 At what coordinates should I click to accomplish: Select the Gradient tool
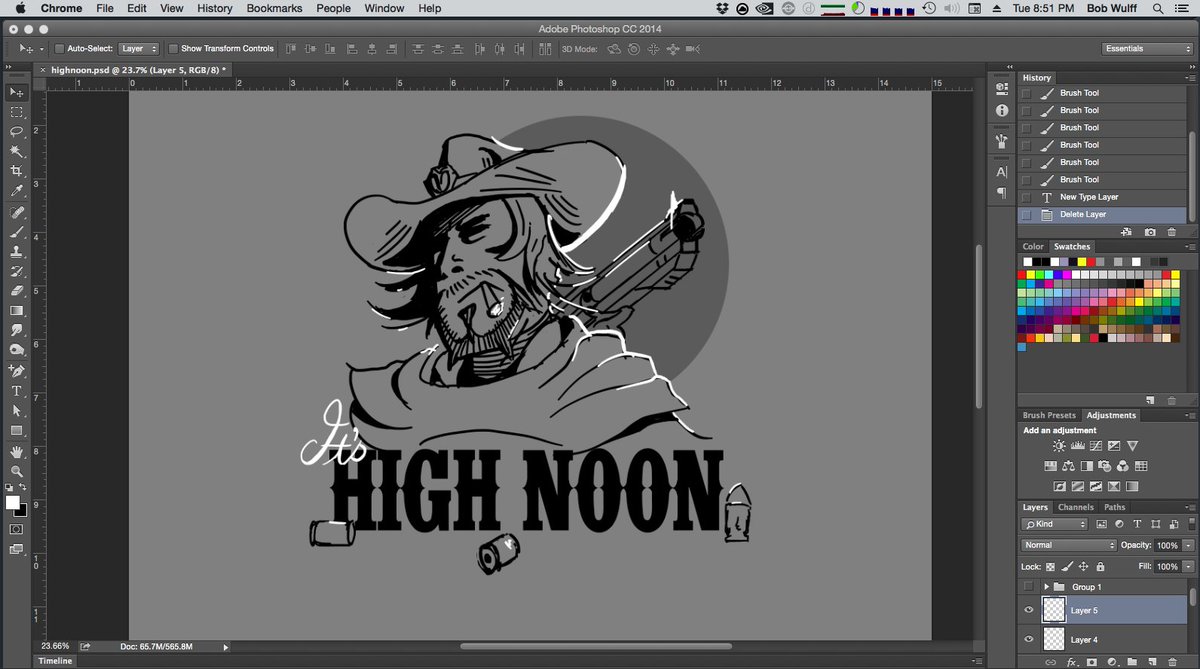point(17,311)
